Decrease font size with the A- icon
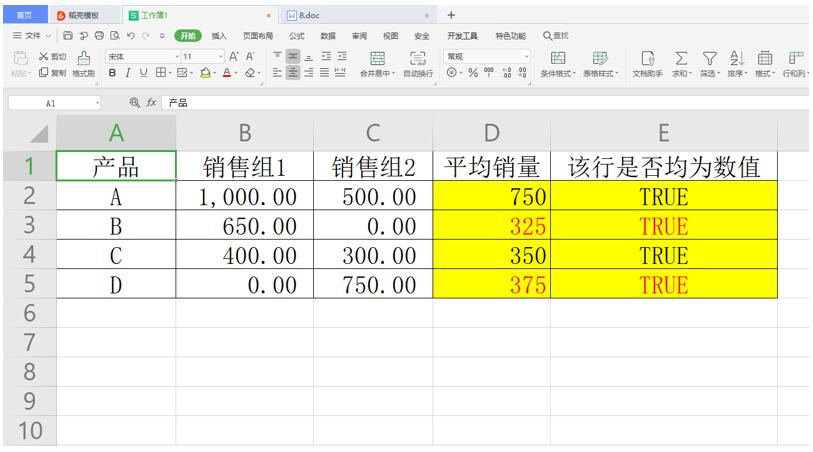813x452 pixels. pyautogui.click(x=250, y=56)
